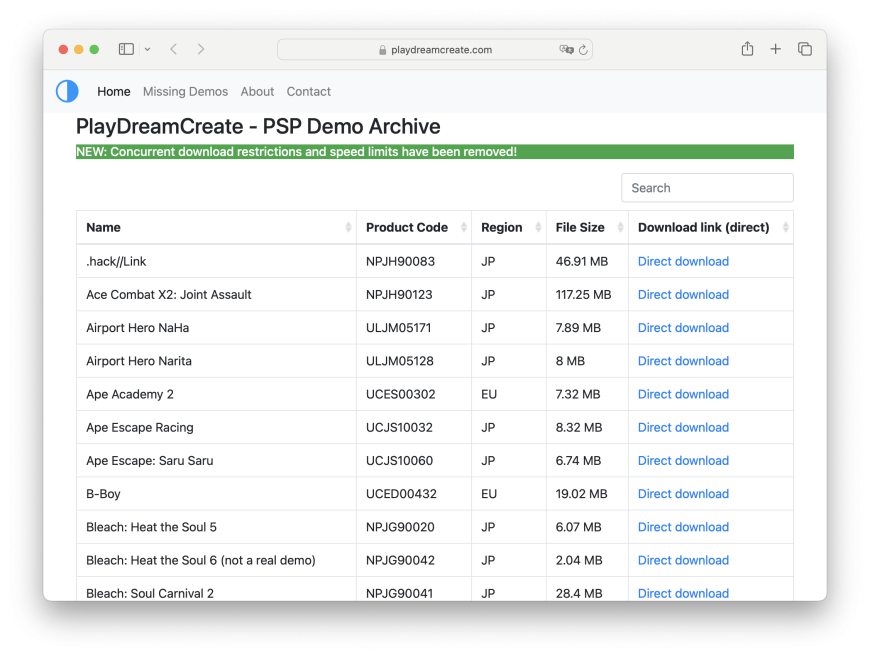The height and width of the screenshot is (658, 870).
Task: Click Direct download for B-Boy
Action: pyautogui.click(x=683, y=494)
